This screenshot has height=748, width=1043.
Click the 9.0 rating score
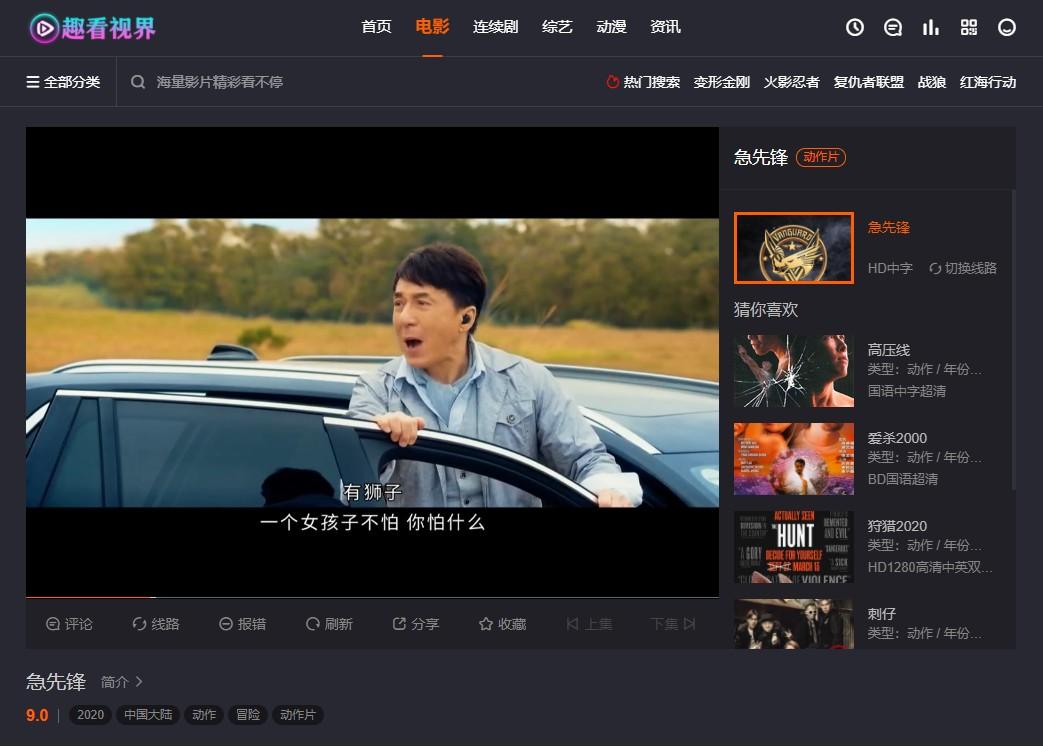(37, 715)
